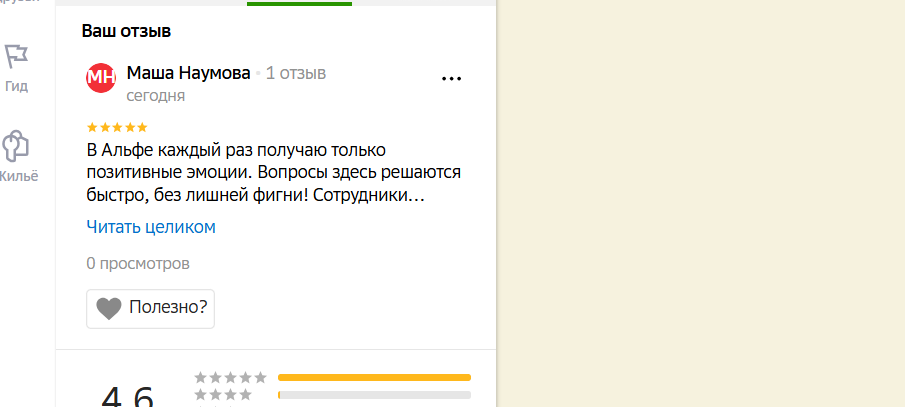
Task: Mark review as Полезно
Action: click(151, 309)
